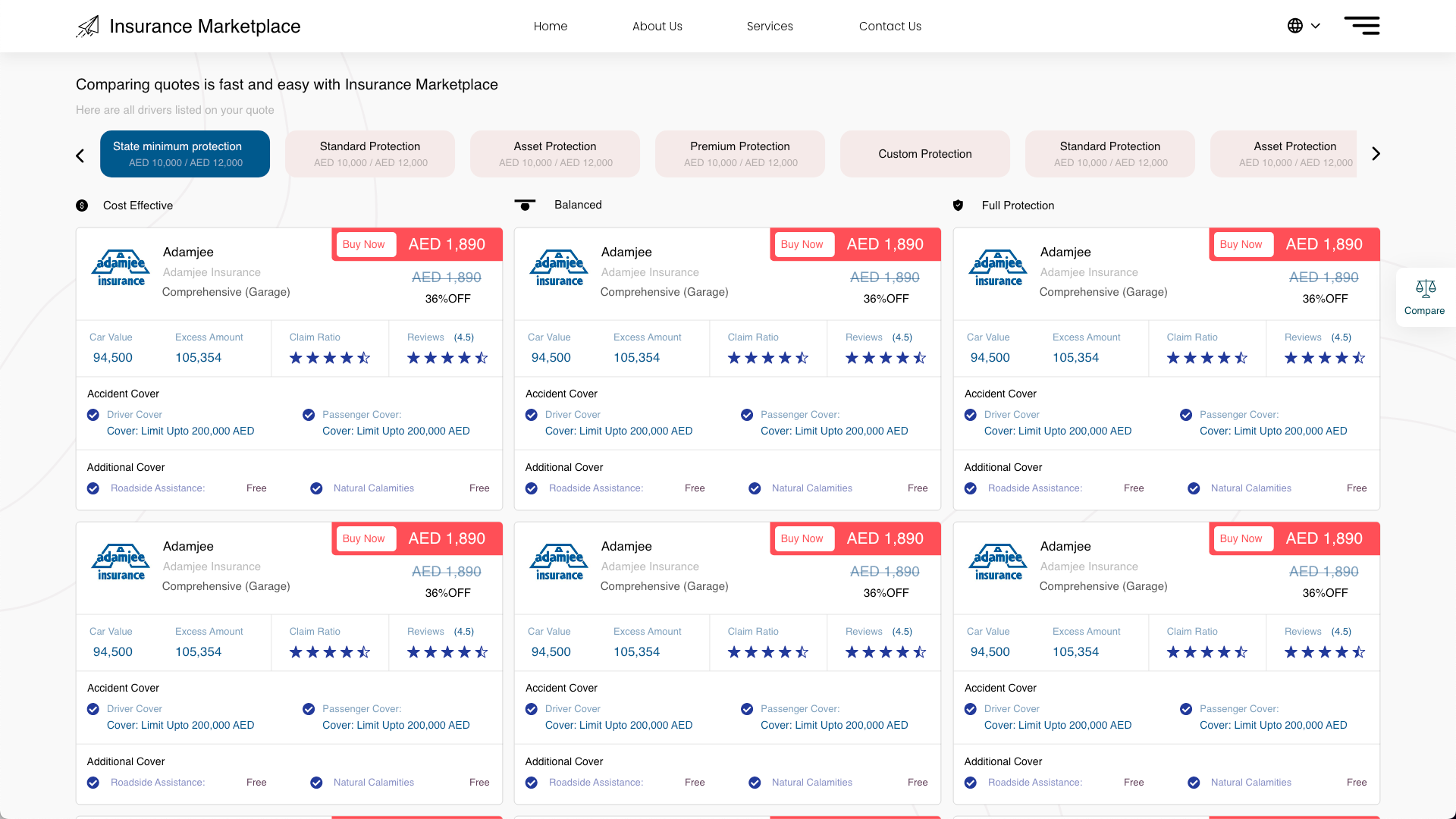Click the globe language icon
Screen dimensions: 1456x819
(1295, 26)
